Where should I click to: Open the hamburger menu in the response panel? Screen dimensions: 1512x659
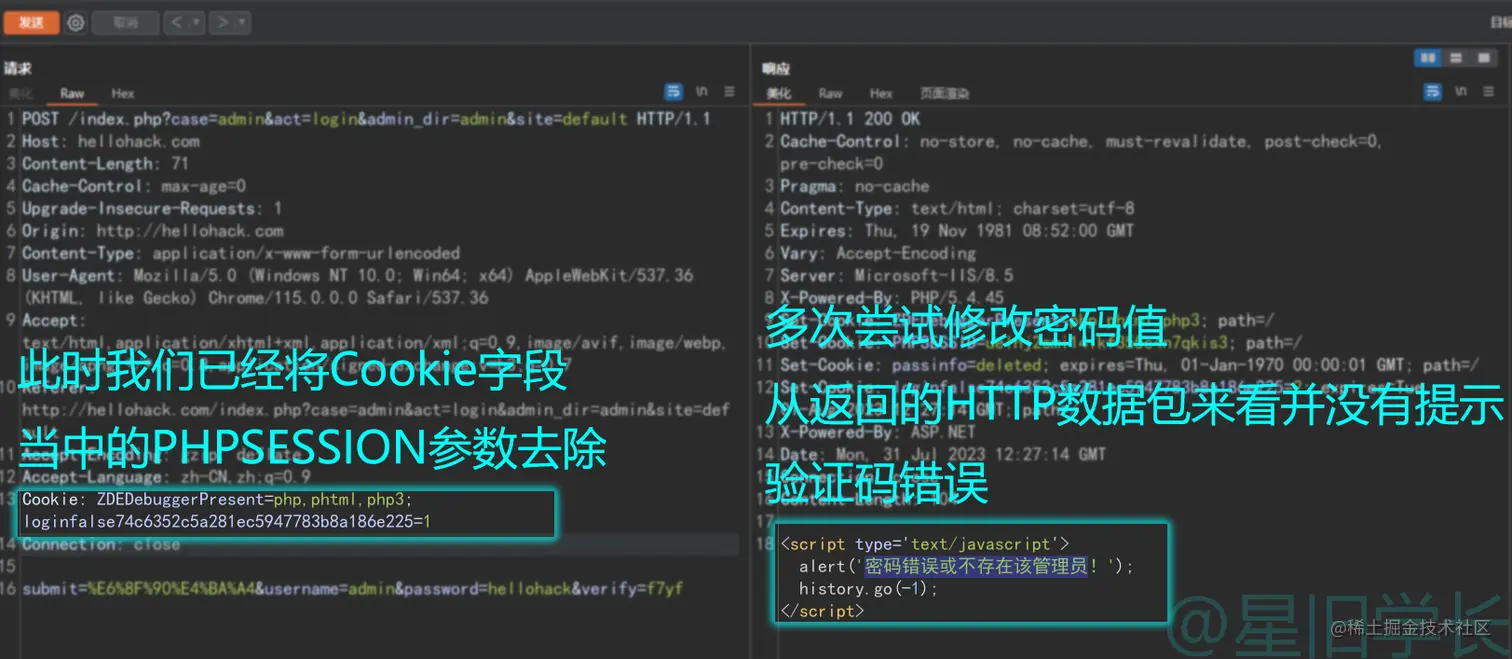coord(1489,92)
